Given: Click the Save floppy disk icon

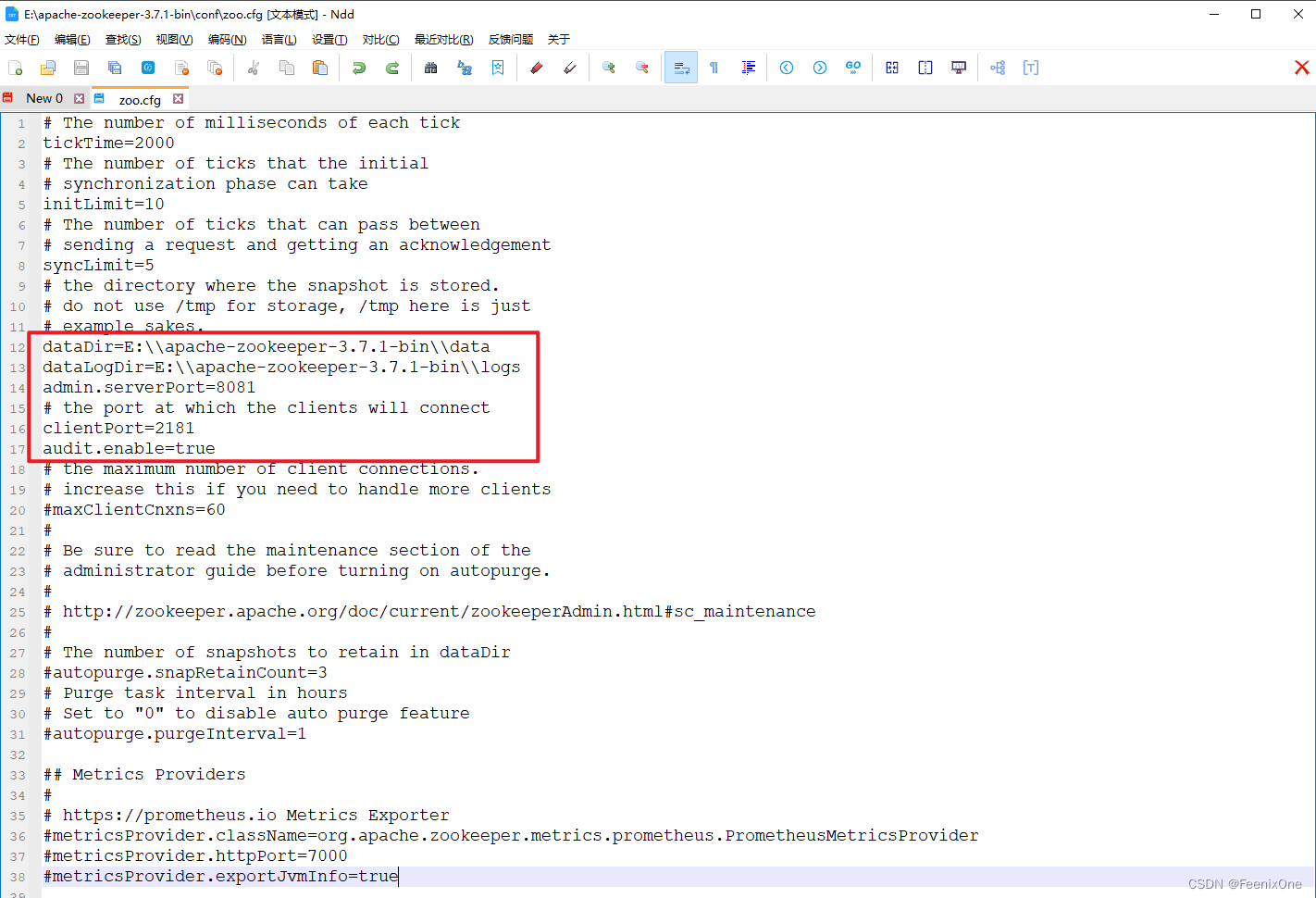Looking at the screenshot, I should pos(81,68).
